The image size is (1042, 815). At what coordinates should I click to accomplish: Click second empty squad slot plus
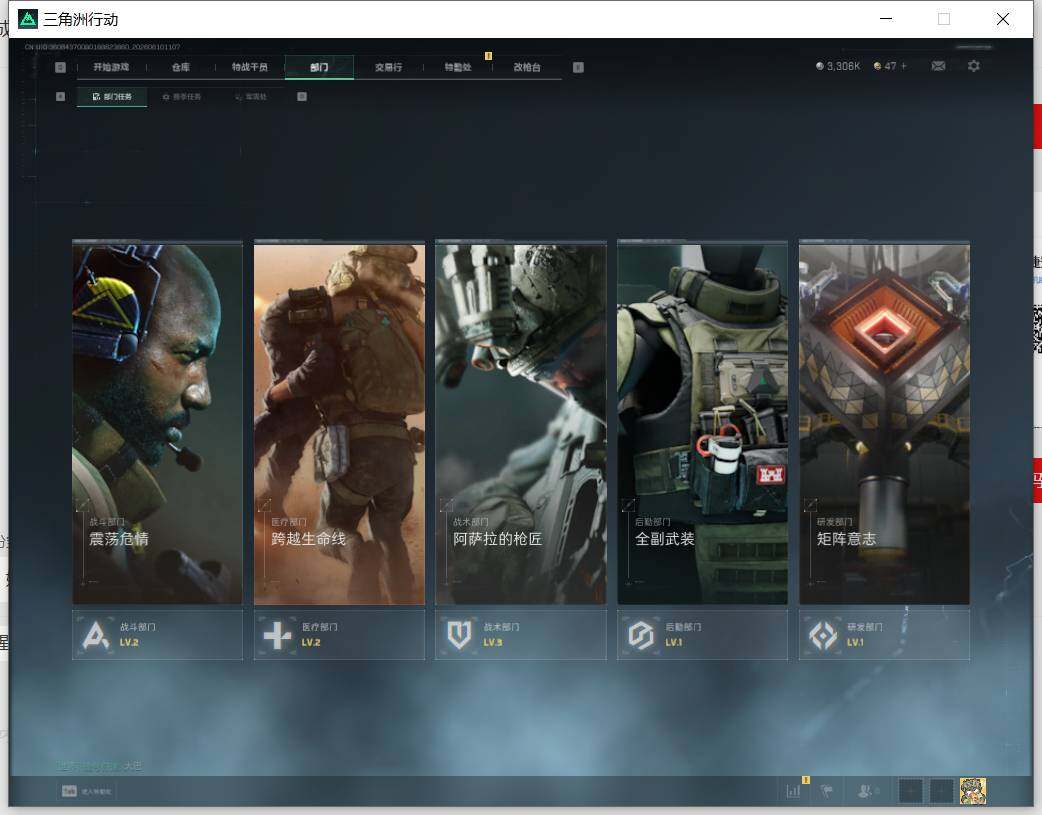(941, 791)
